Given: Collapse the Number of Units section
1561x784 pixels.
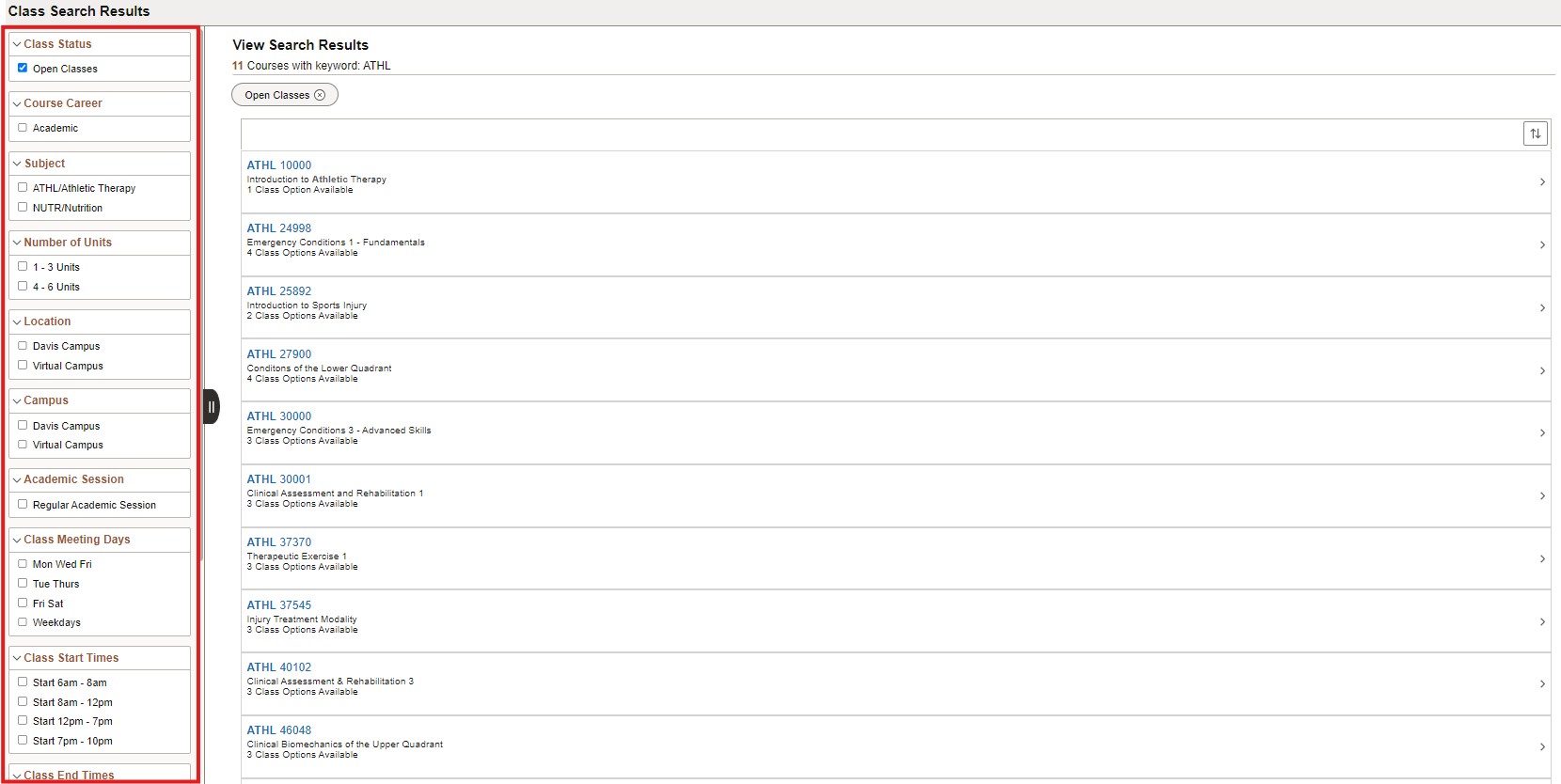Looking at the screenshot, I should click(x=17, y=243).
